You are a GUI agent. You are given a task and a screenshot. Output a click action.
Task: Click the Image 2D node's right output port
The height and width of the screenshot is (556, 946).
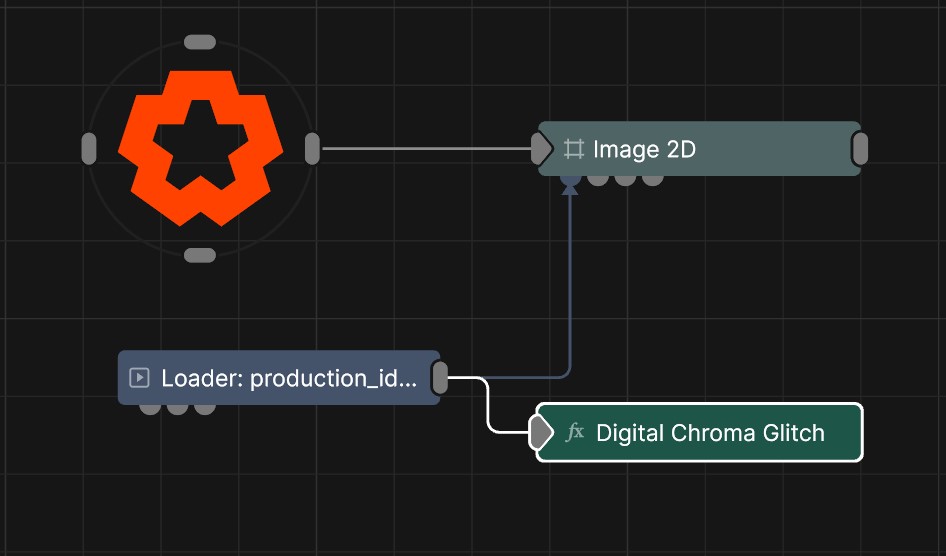(x=859, y=149)
